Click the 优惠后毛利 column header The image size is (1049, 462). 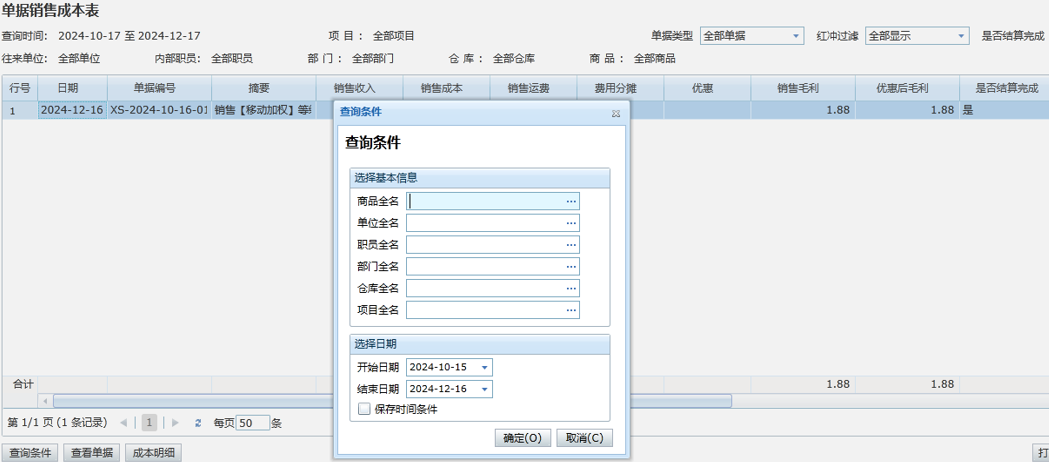click(902, 88)
